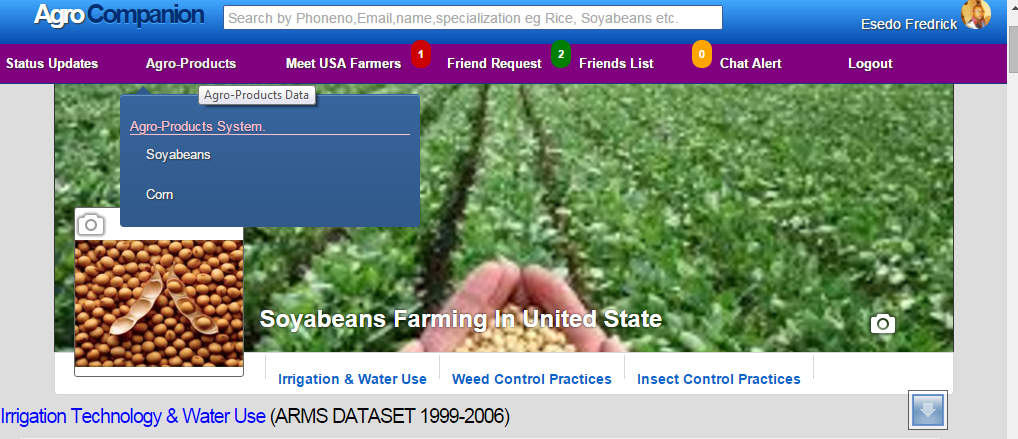Open the Agro-Products System link

tap(197, 127)
